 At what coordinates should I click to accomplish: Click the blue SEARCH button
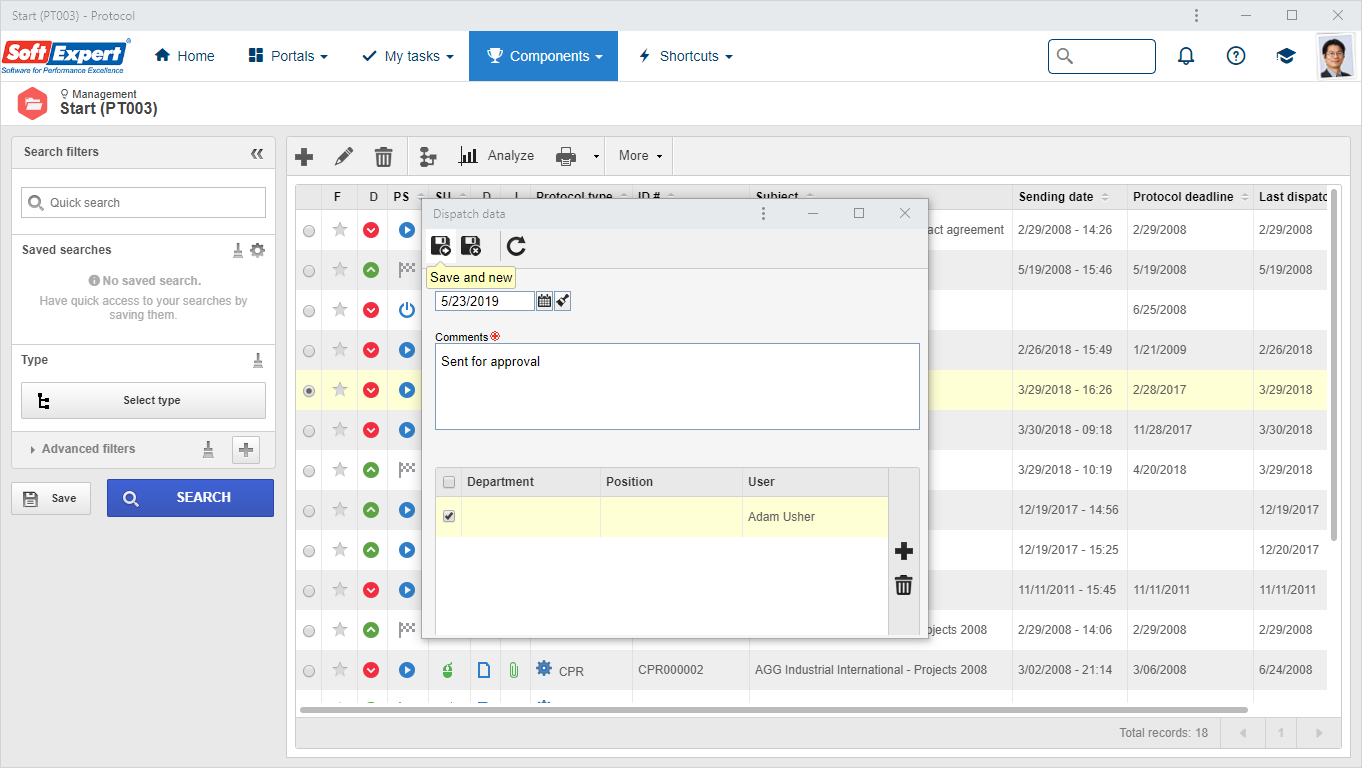pyautogui.click(x=190, y=498)
